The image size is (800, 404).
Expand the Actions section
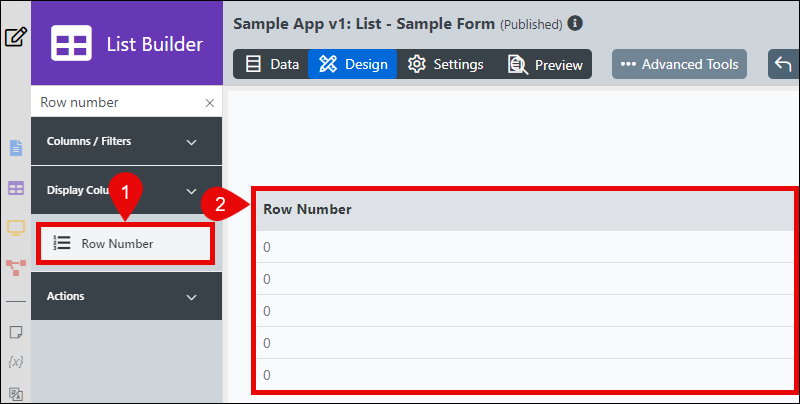tap(127, 296)
